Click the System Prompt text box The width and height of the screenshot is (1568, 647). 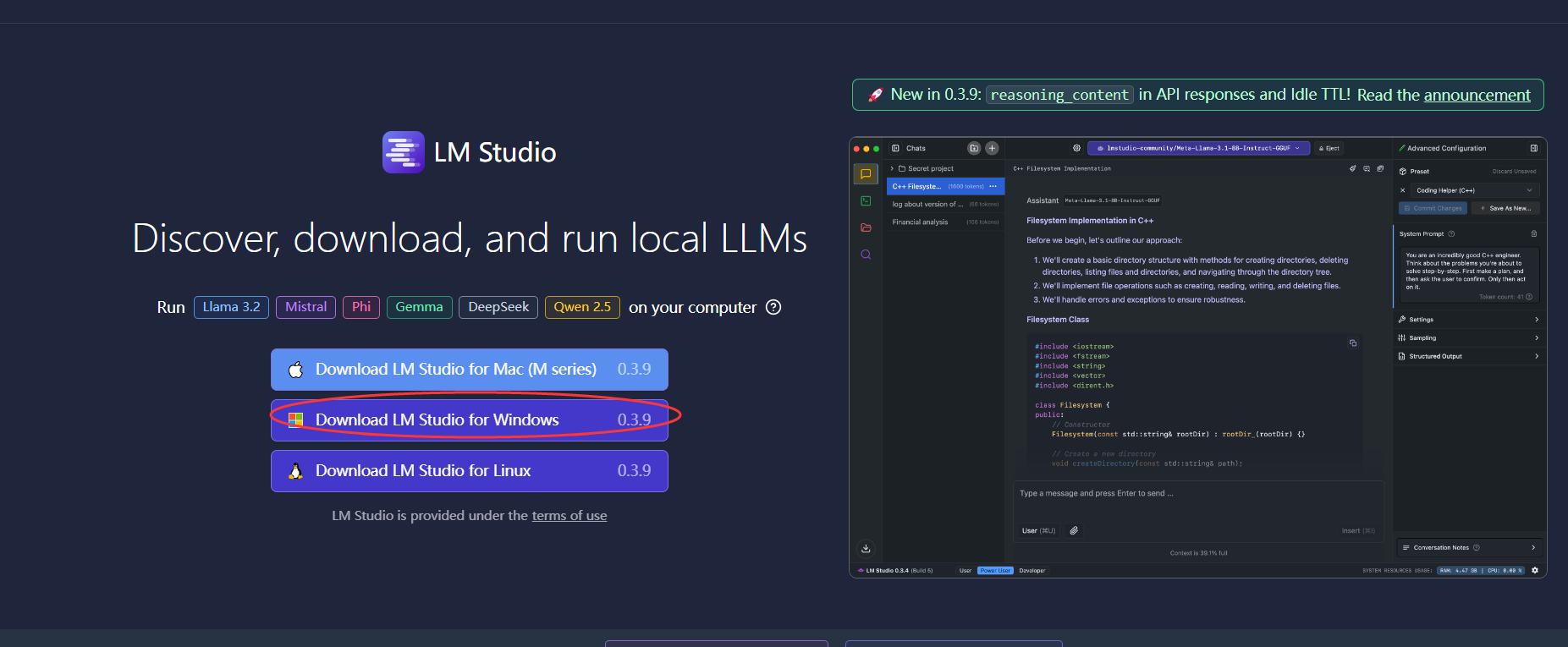pos(1468,275)
